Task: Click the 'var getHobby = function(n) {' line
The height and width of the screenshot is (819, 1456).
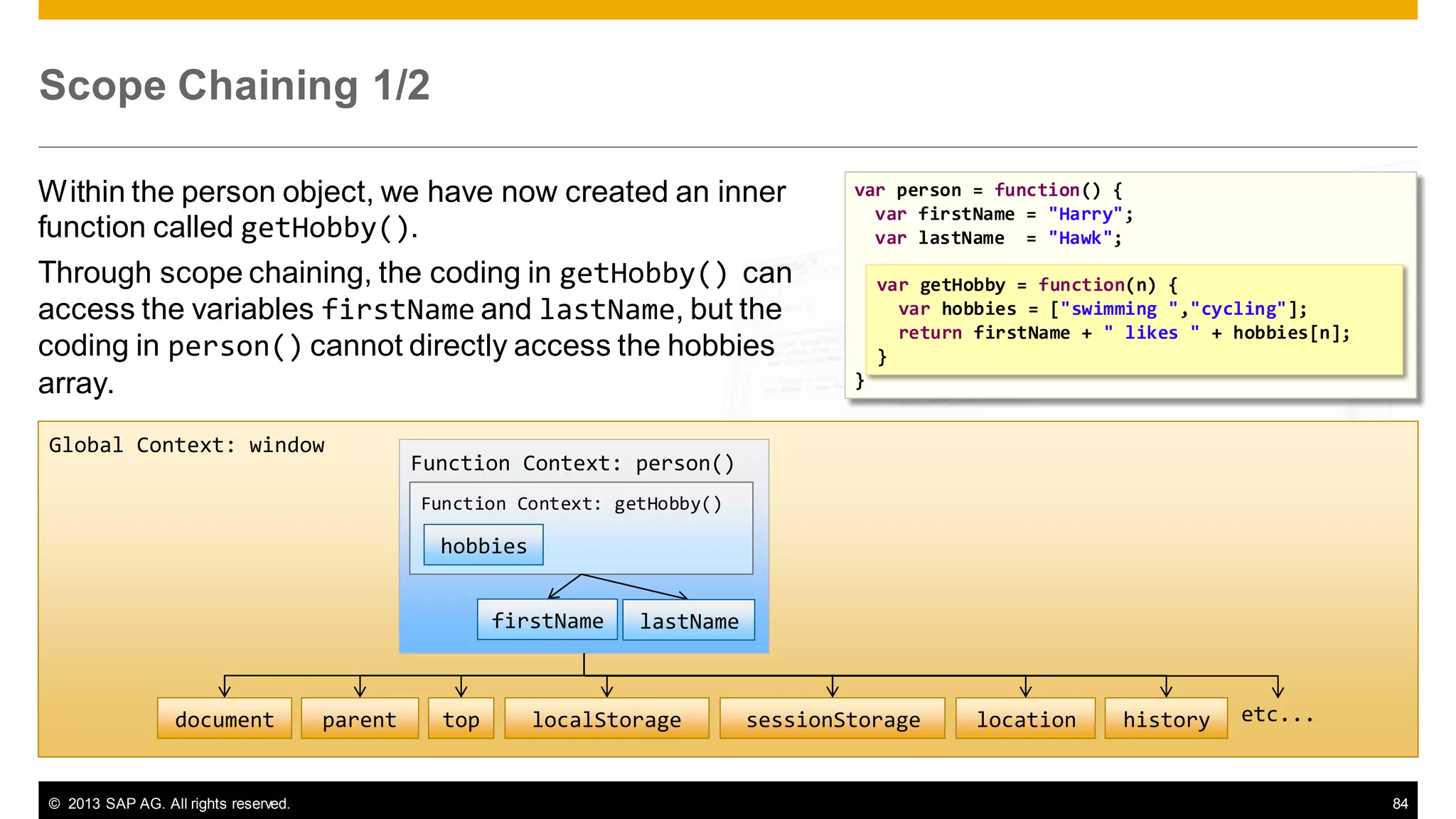Action: [1027, 285]
